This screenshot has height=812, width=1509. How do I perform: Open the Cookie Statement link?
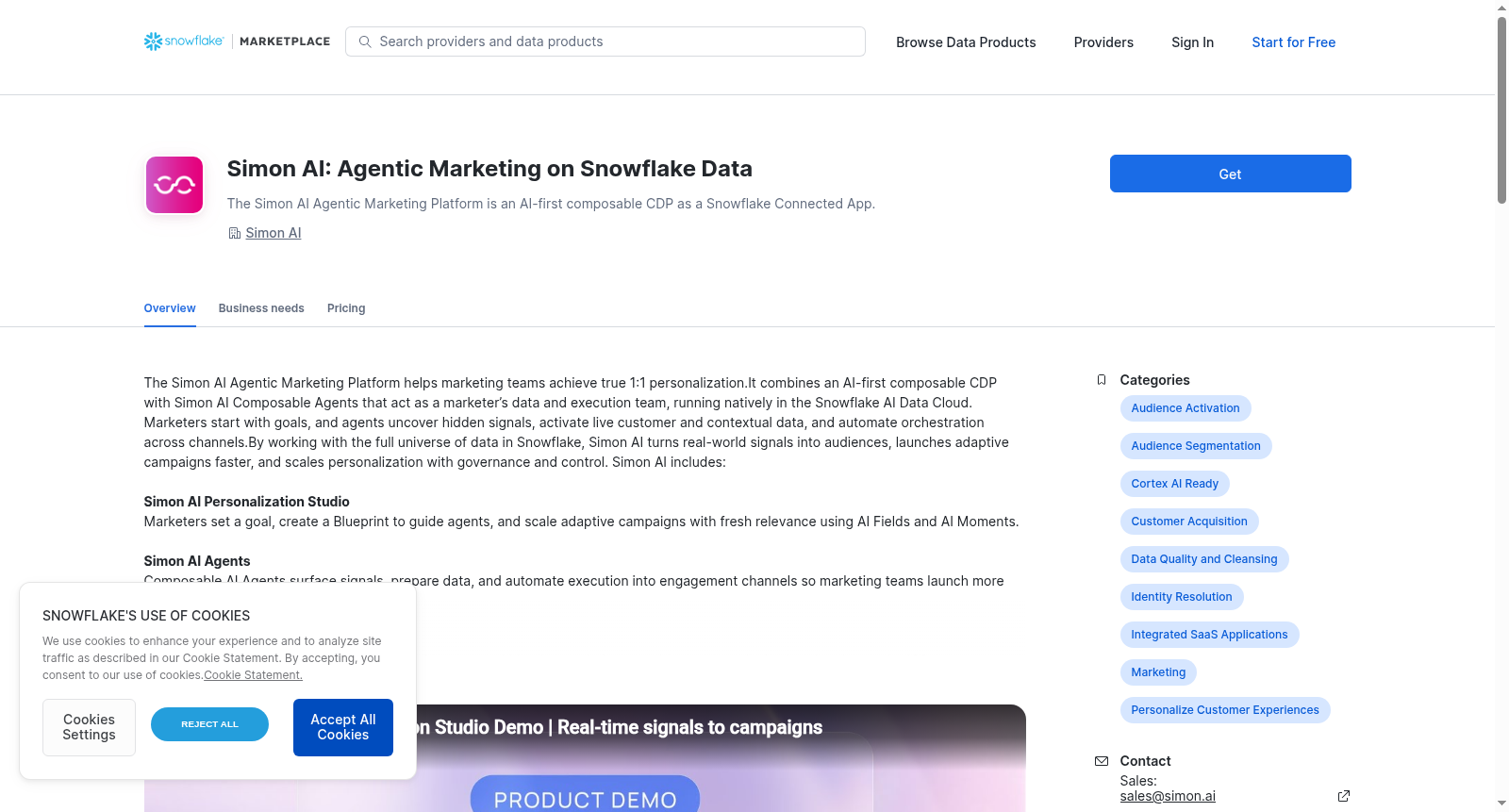253,675
